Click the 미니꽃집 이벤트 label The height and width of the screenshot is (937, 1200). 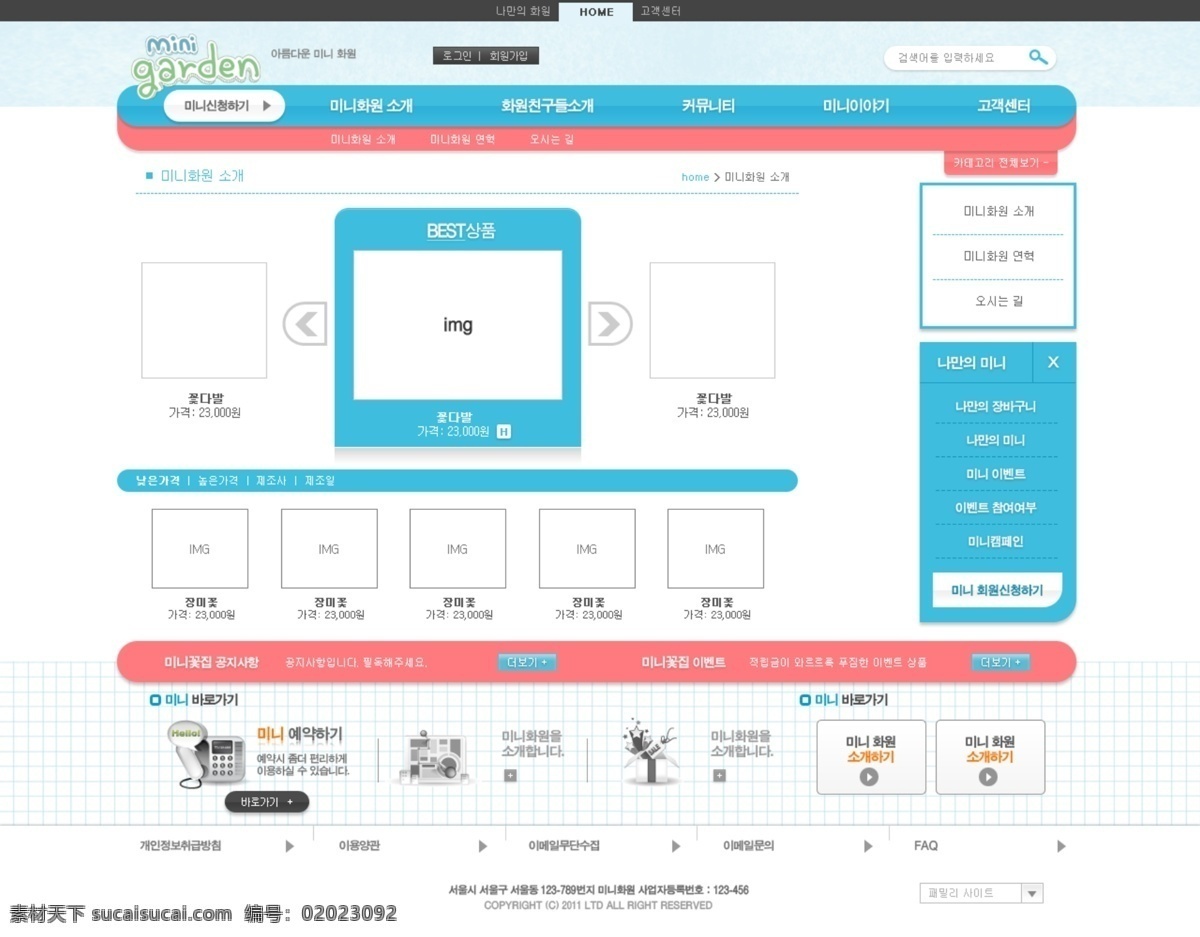click(683, 662)
